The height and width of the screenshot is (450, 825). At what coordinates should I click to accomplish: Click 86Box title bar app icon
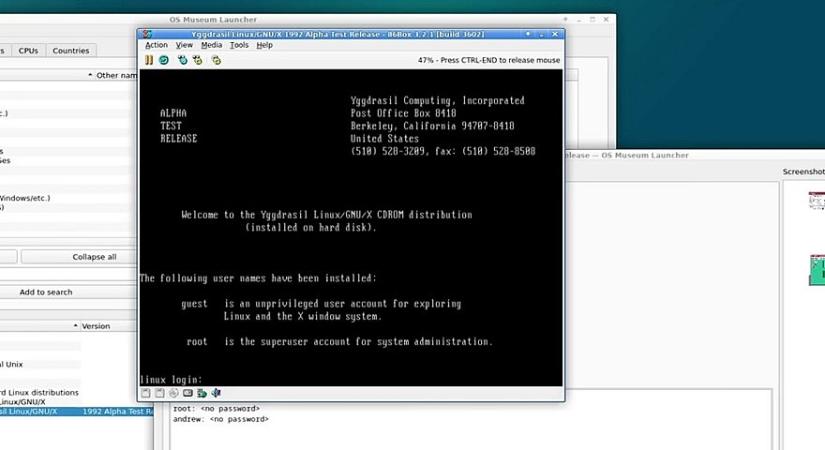tap(147, 34)
